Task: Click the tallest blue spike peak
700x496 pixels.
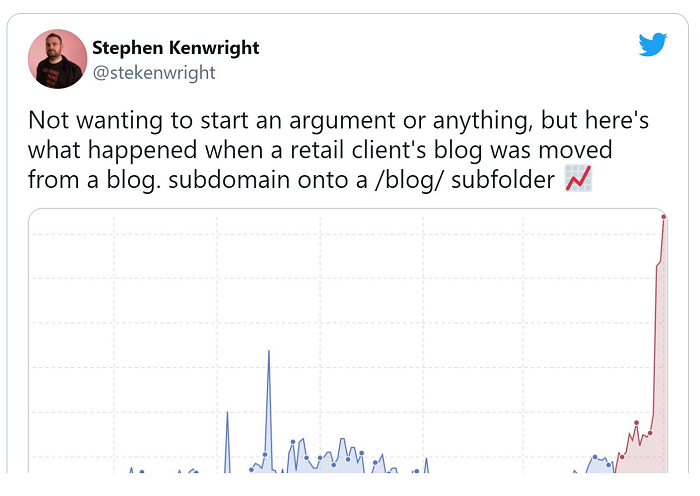Action: coord(269,351)
